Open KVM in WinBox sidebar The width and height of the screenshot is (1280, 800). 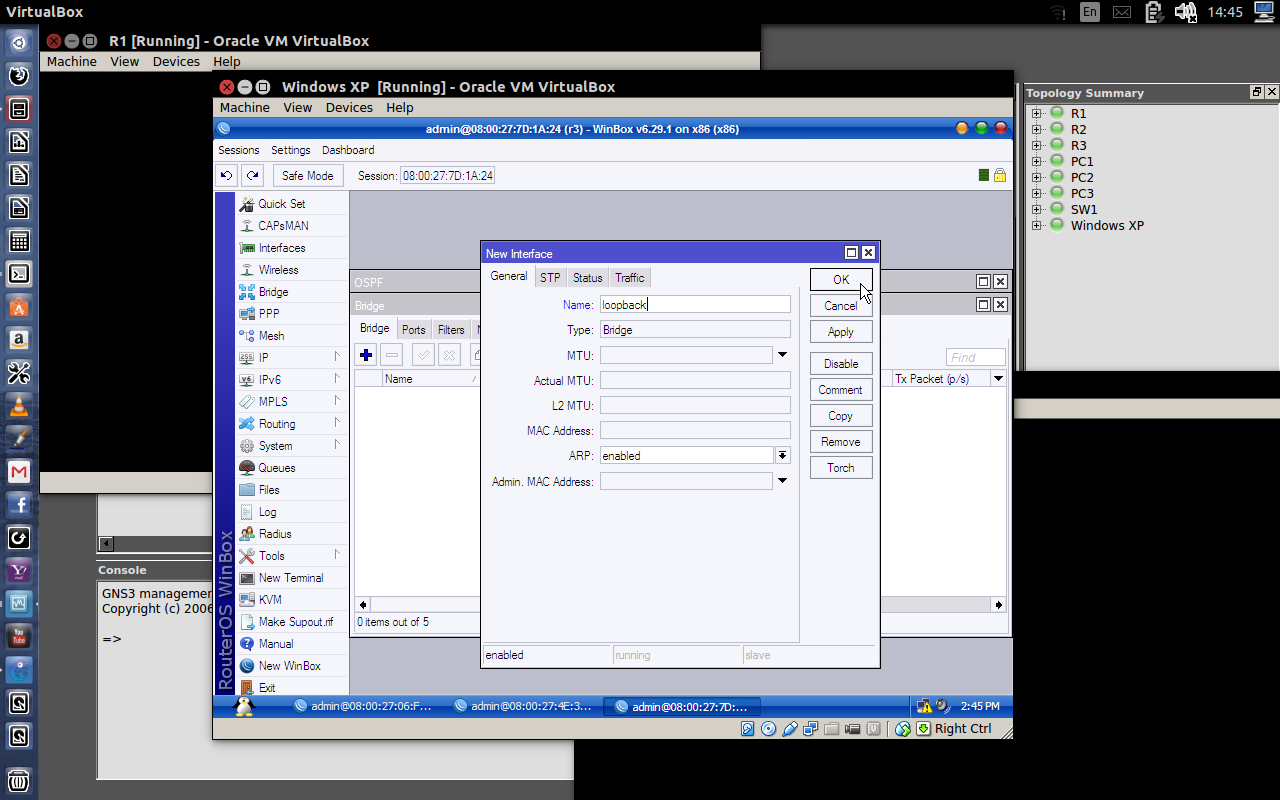tap(270, 599)
